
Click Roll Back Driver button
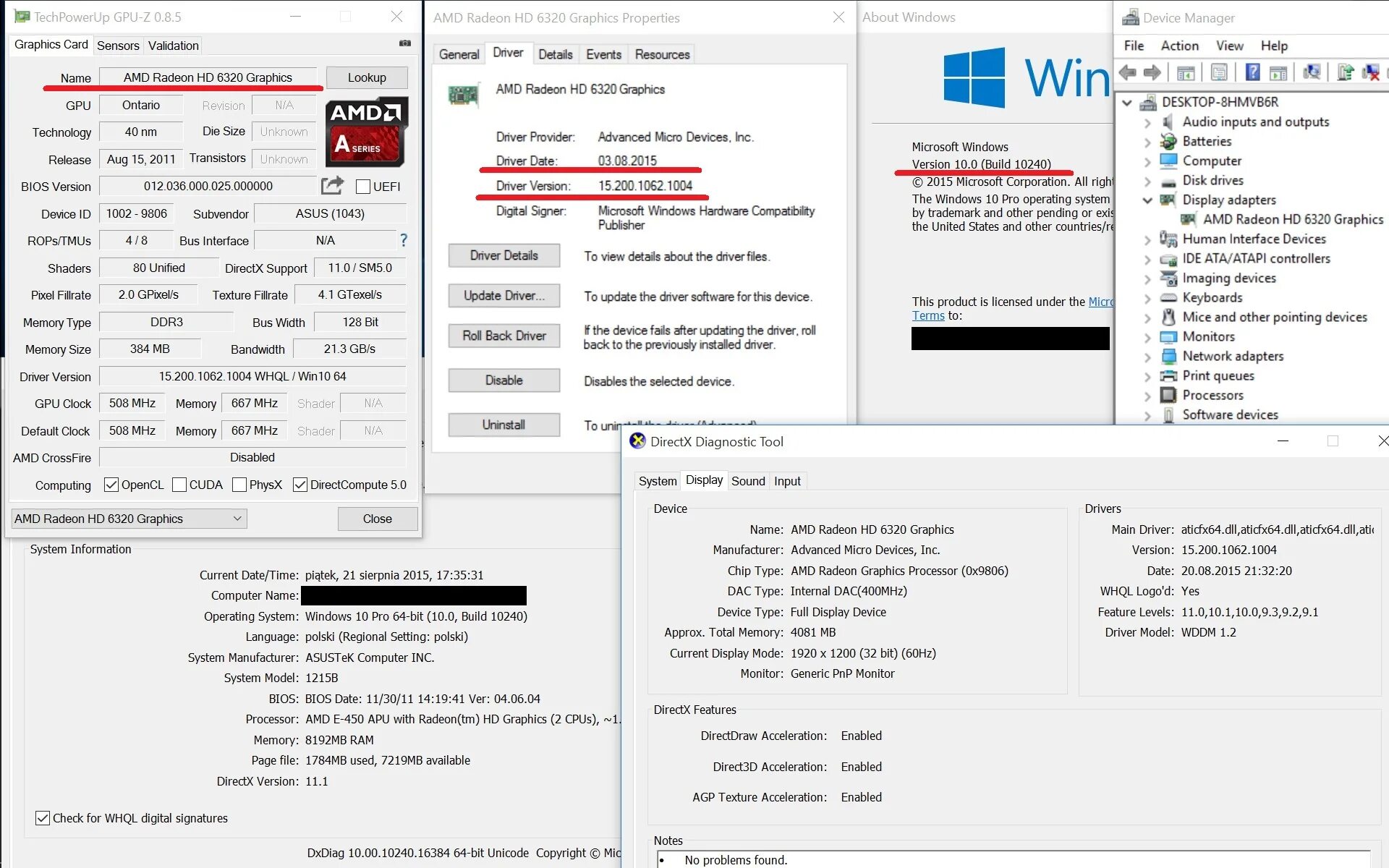[504, 336]
